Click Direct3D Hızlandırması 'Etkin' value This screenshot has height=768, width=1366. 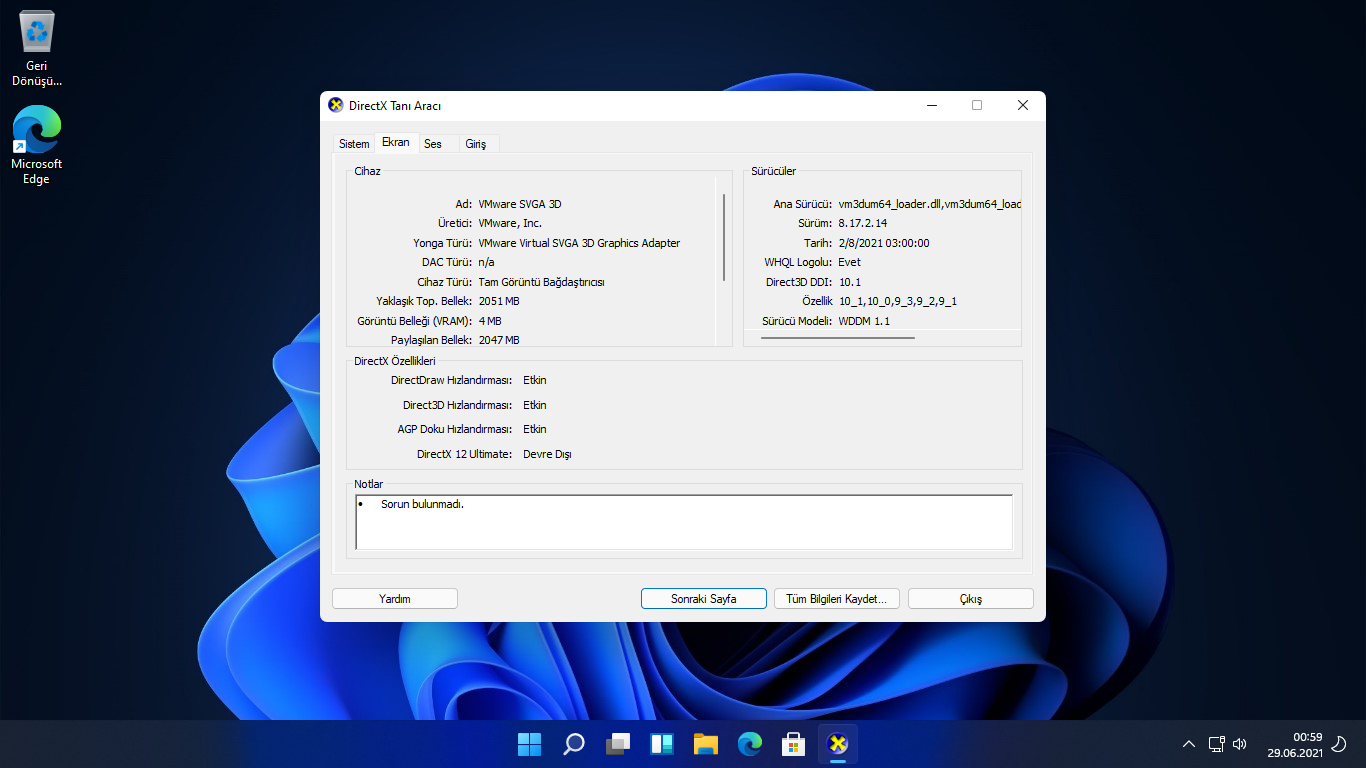535,405
